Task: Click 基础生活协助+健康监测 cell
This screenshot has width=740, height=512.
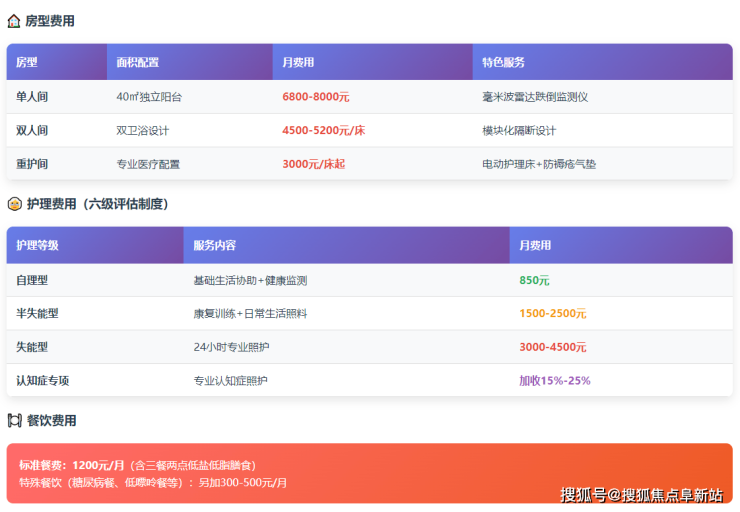Action: [x=251, y=280]
